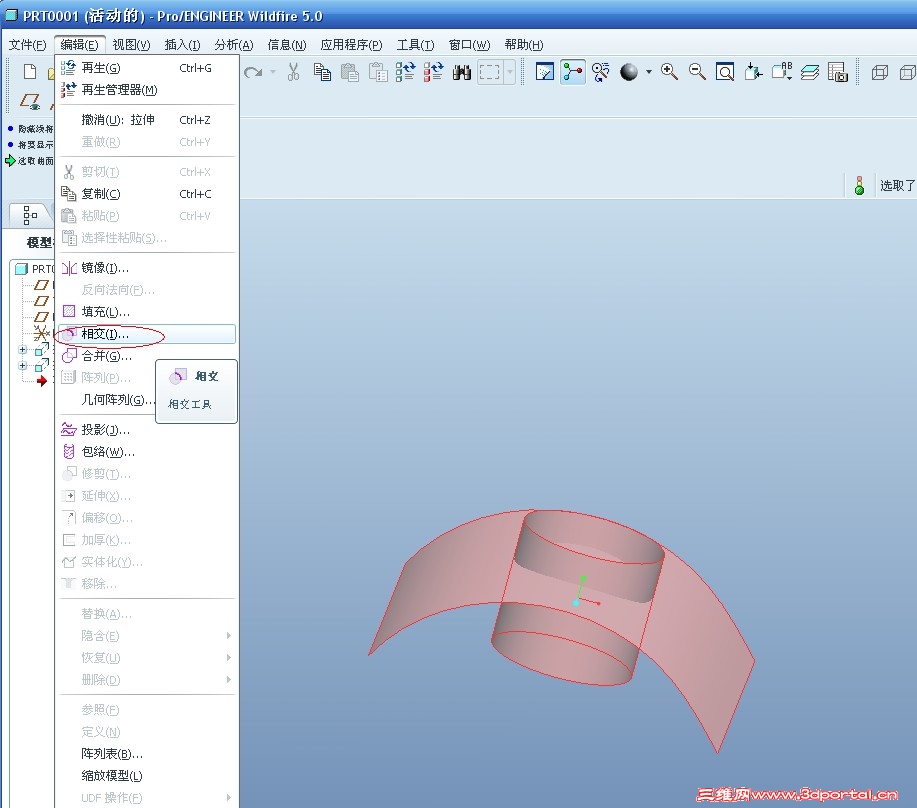
Task: Open the 文件(F) menu
Action: pos(27,45)
